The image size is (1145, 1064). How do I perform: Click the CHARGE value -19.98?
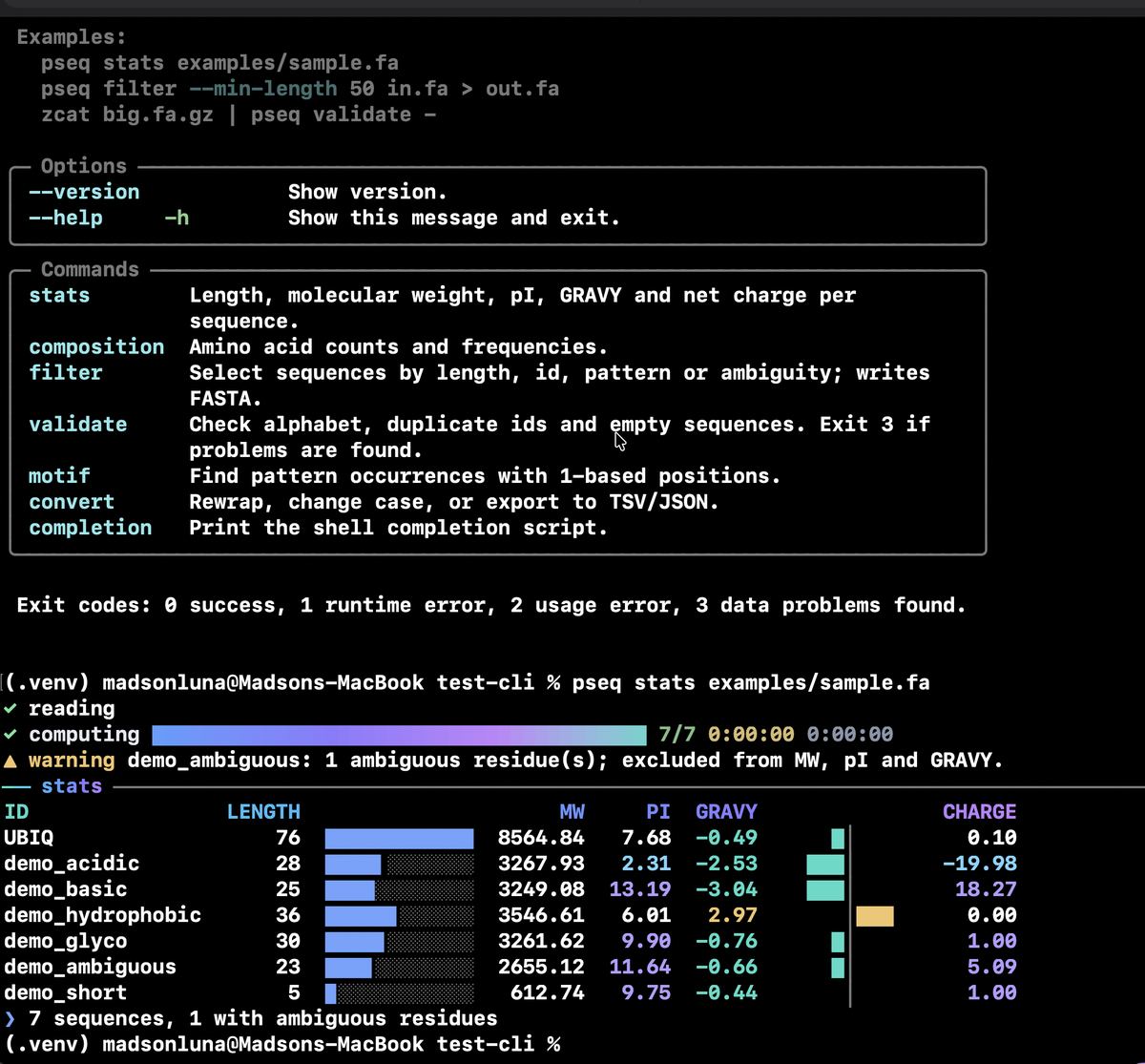980,864
